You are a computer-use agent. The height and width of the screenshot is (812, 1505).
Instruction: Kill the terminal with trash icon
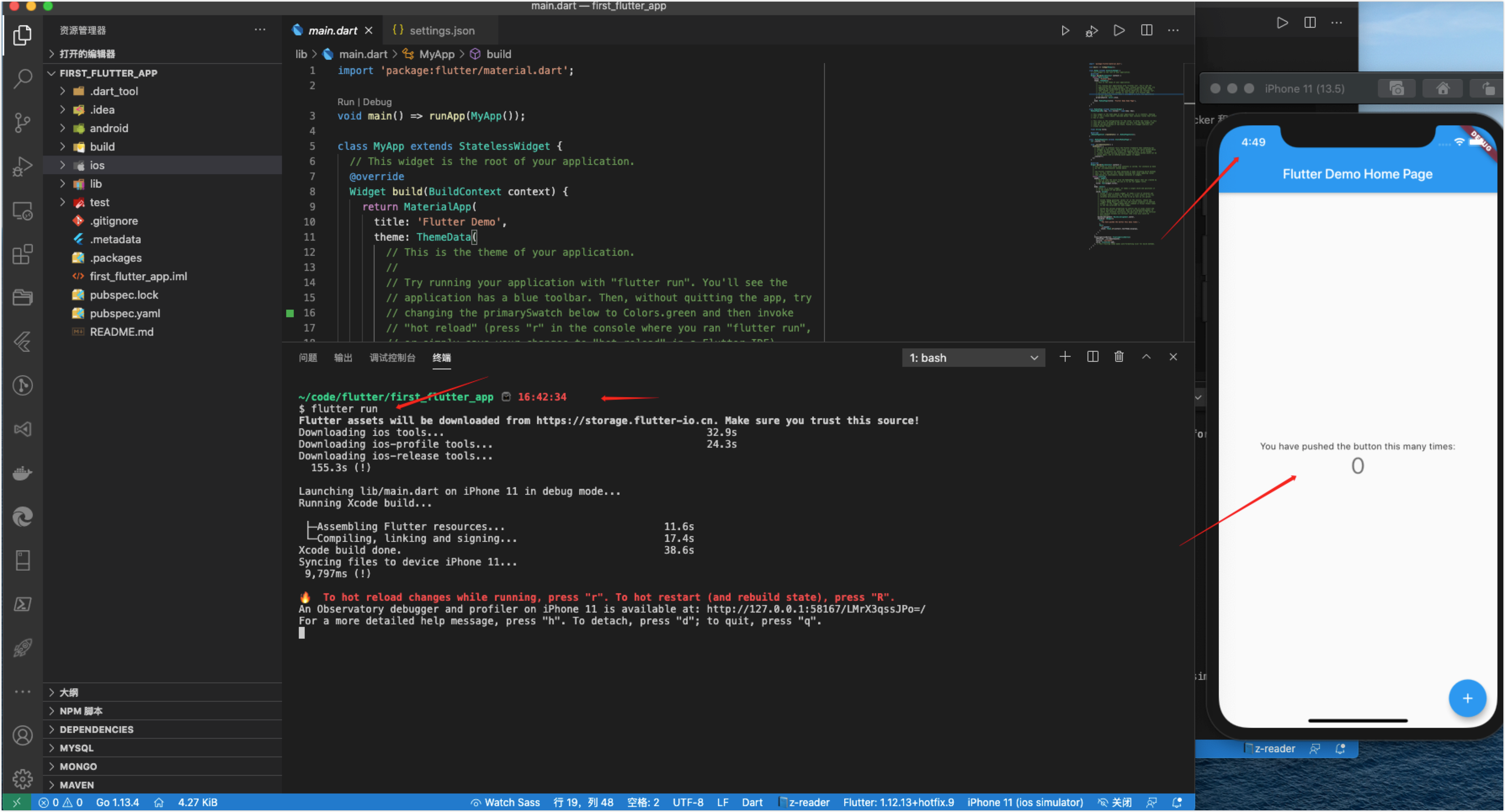1119,357
